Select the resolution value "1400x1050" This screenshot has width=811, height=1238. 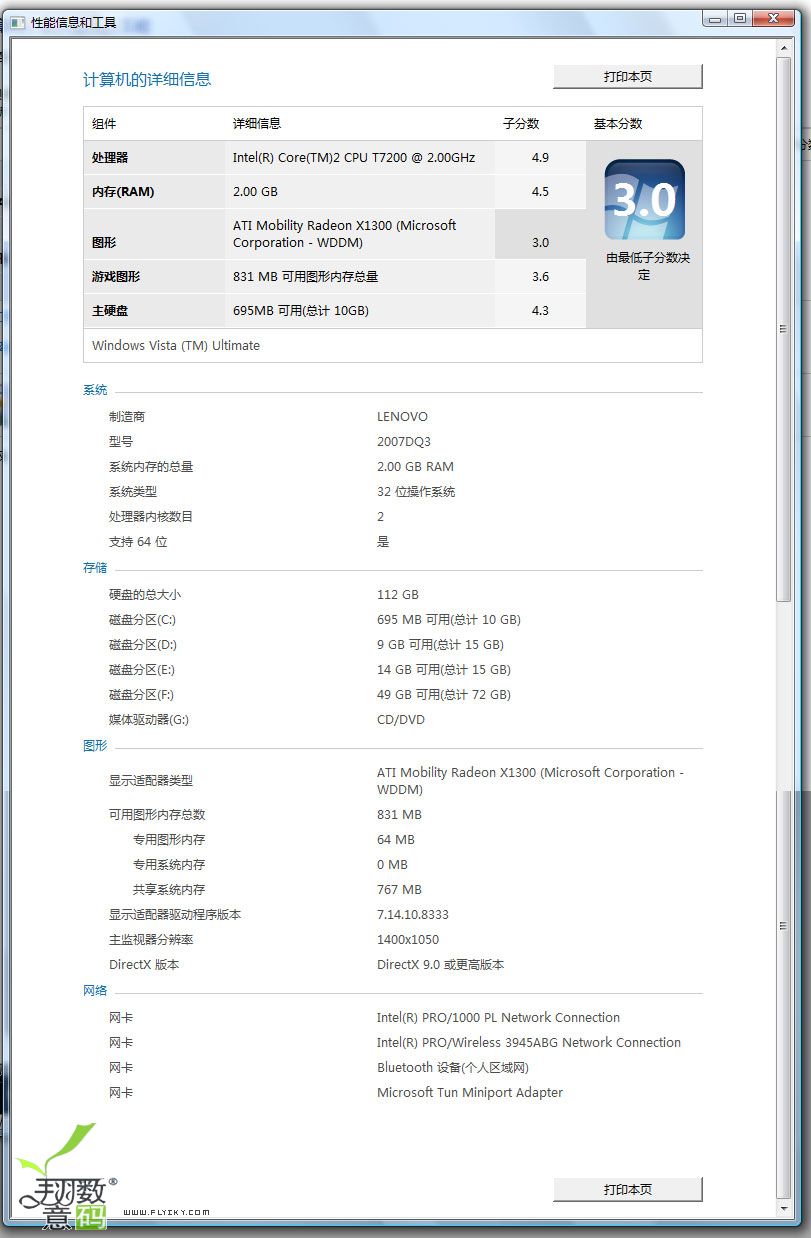(408, 940)
